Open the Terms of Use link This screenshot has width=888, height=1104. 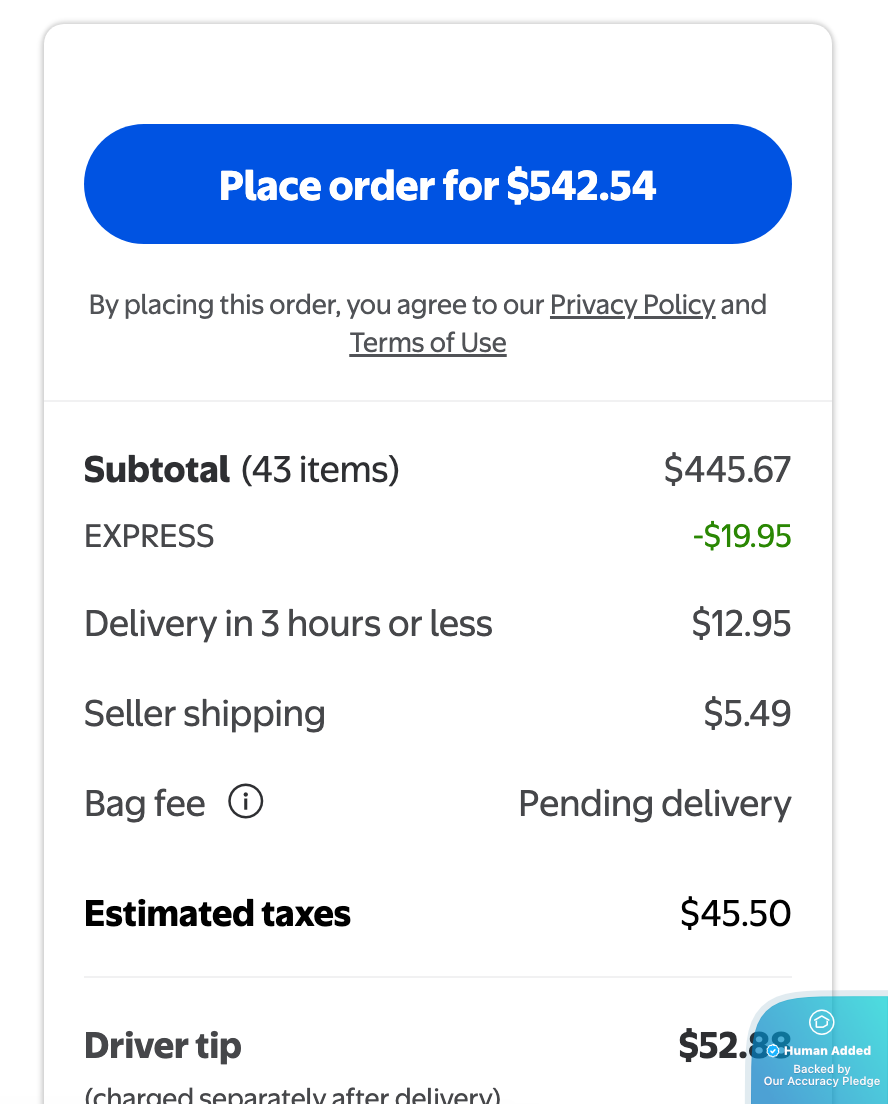pos(428,343)
